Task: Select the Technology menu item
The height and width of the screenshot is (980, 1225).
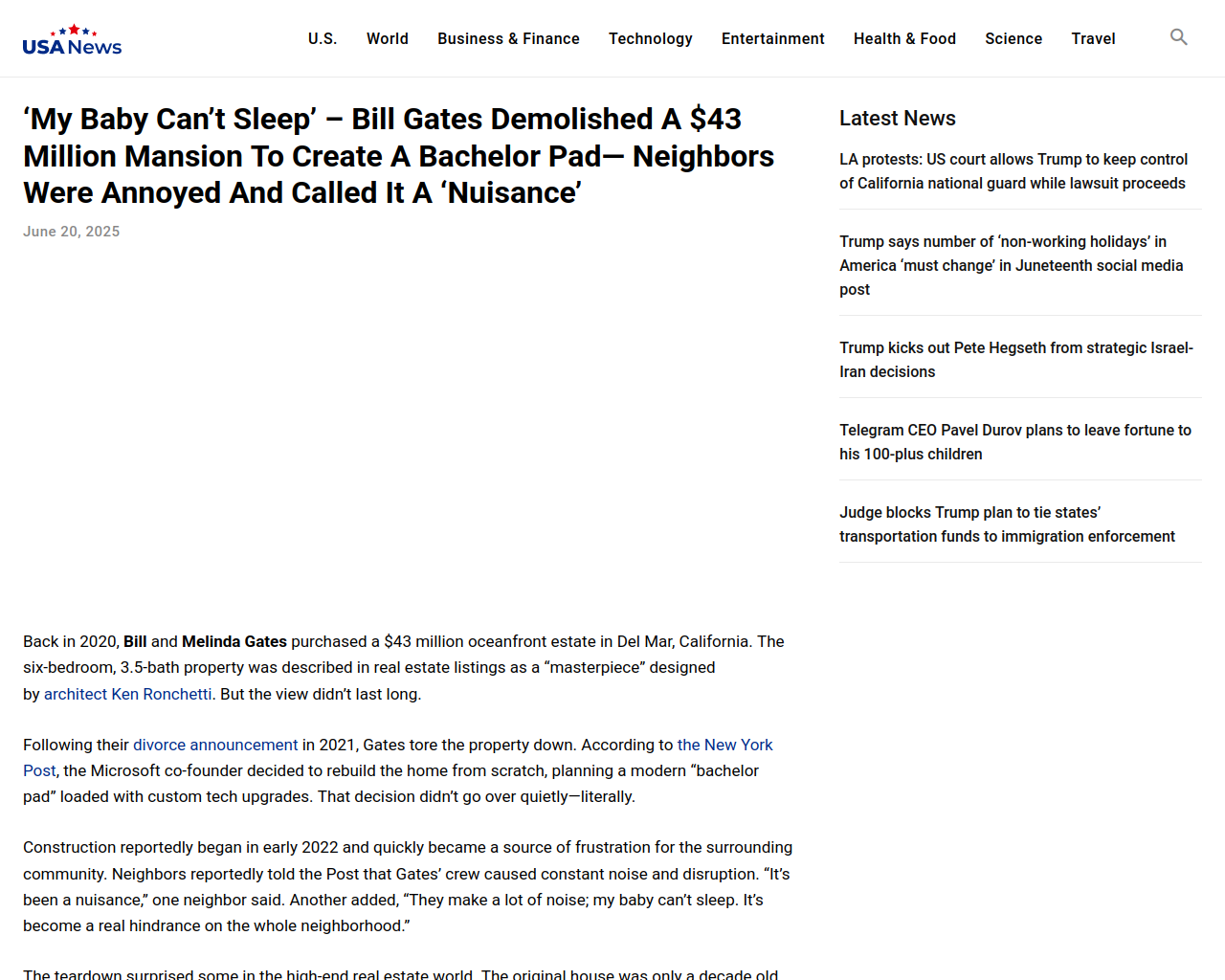Action: pos(651,38)
